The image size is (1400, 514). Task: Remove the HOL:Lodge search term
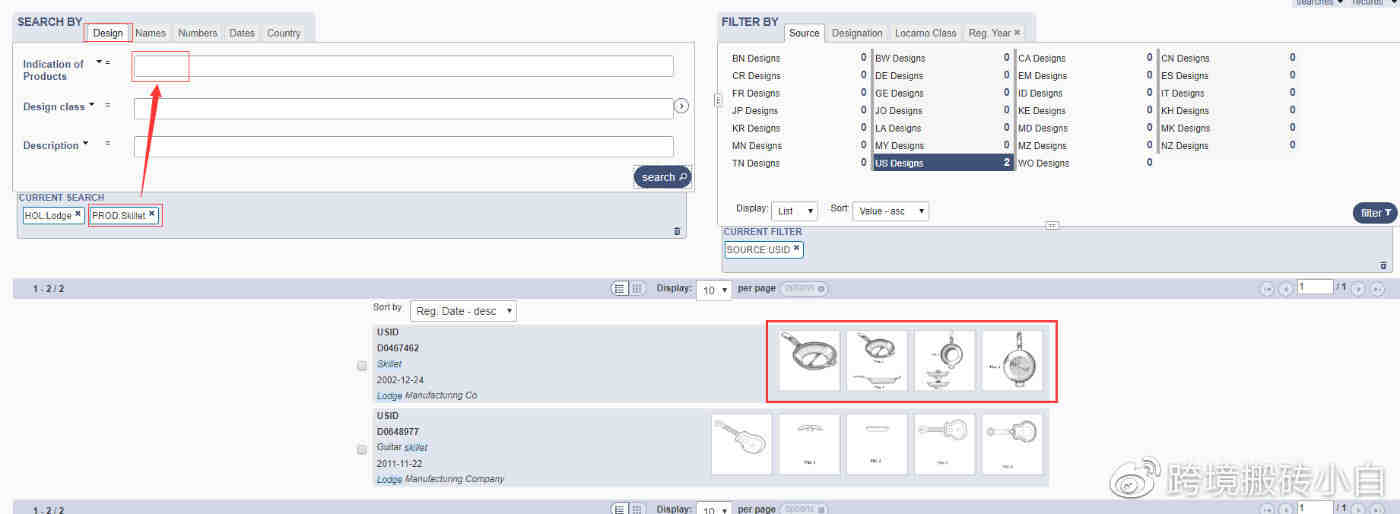(78, 214)
